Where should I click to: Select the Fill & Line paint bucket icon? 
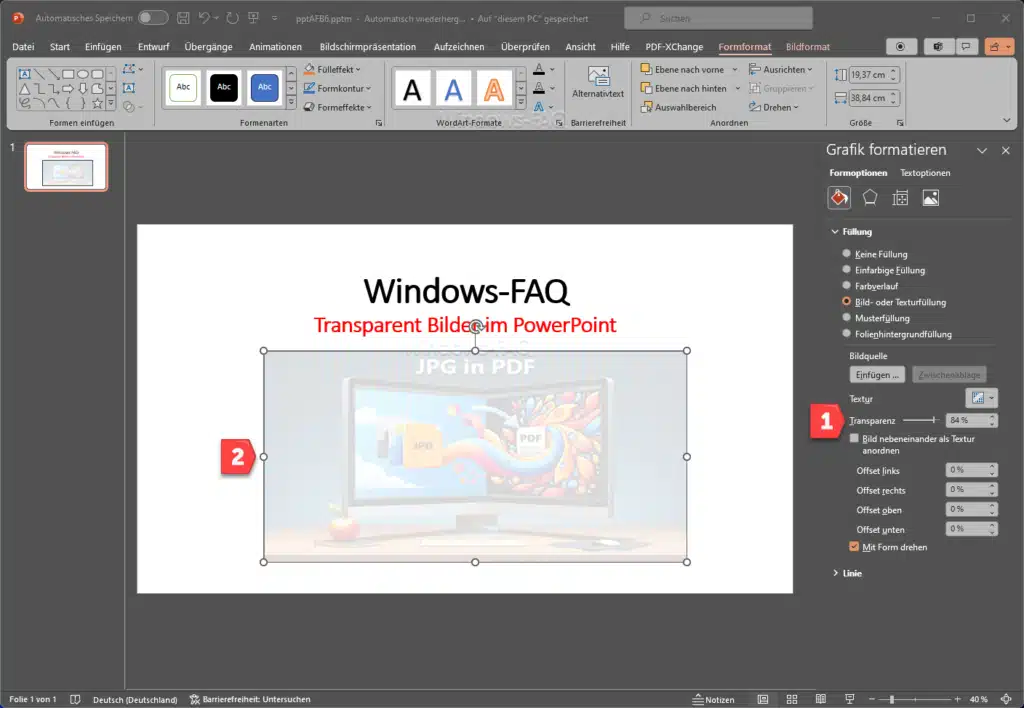click(839, 198)
